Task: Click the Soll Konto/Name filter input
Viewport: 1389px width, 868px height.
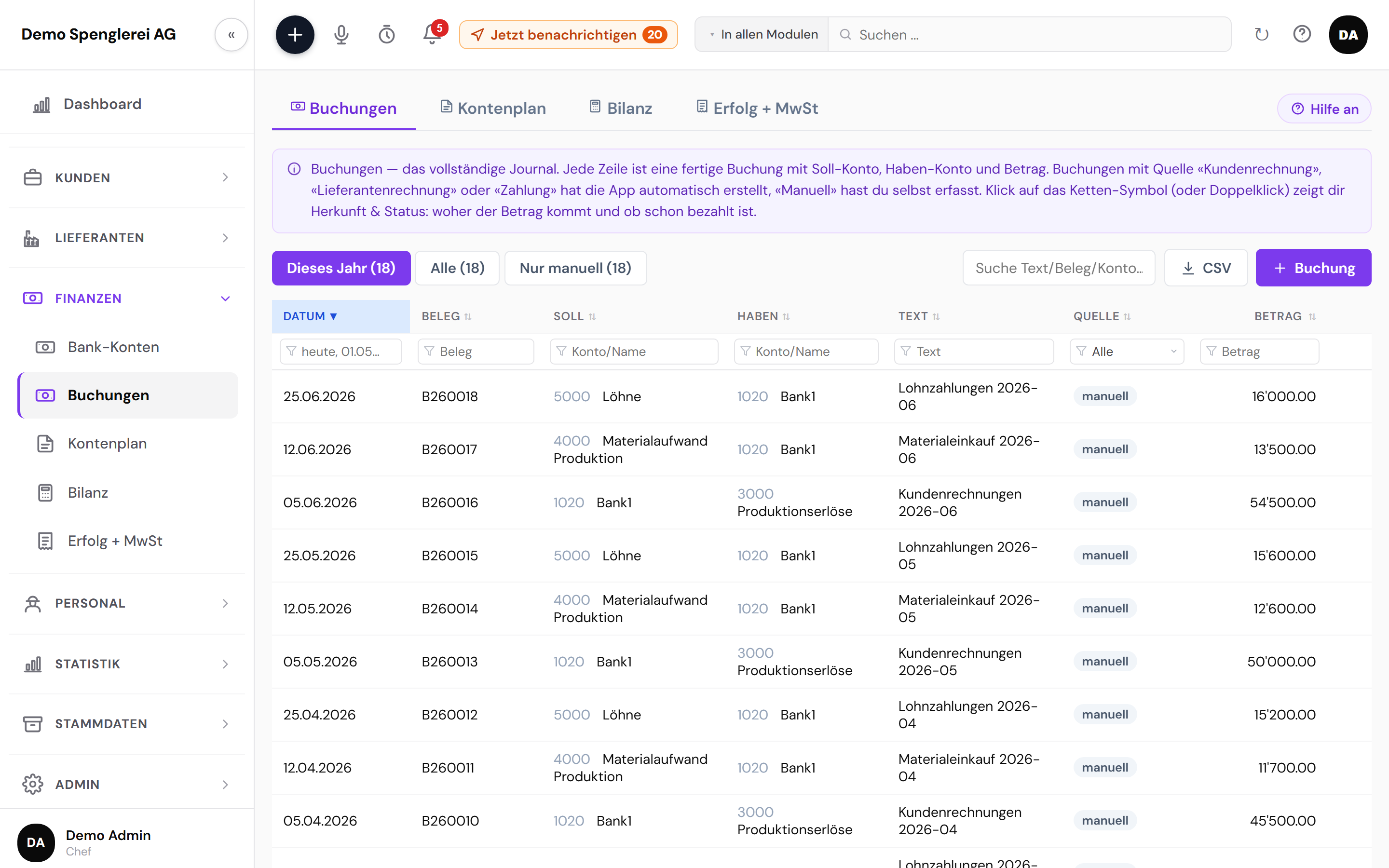Action: [634, 352]
